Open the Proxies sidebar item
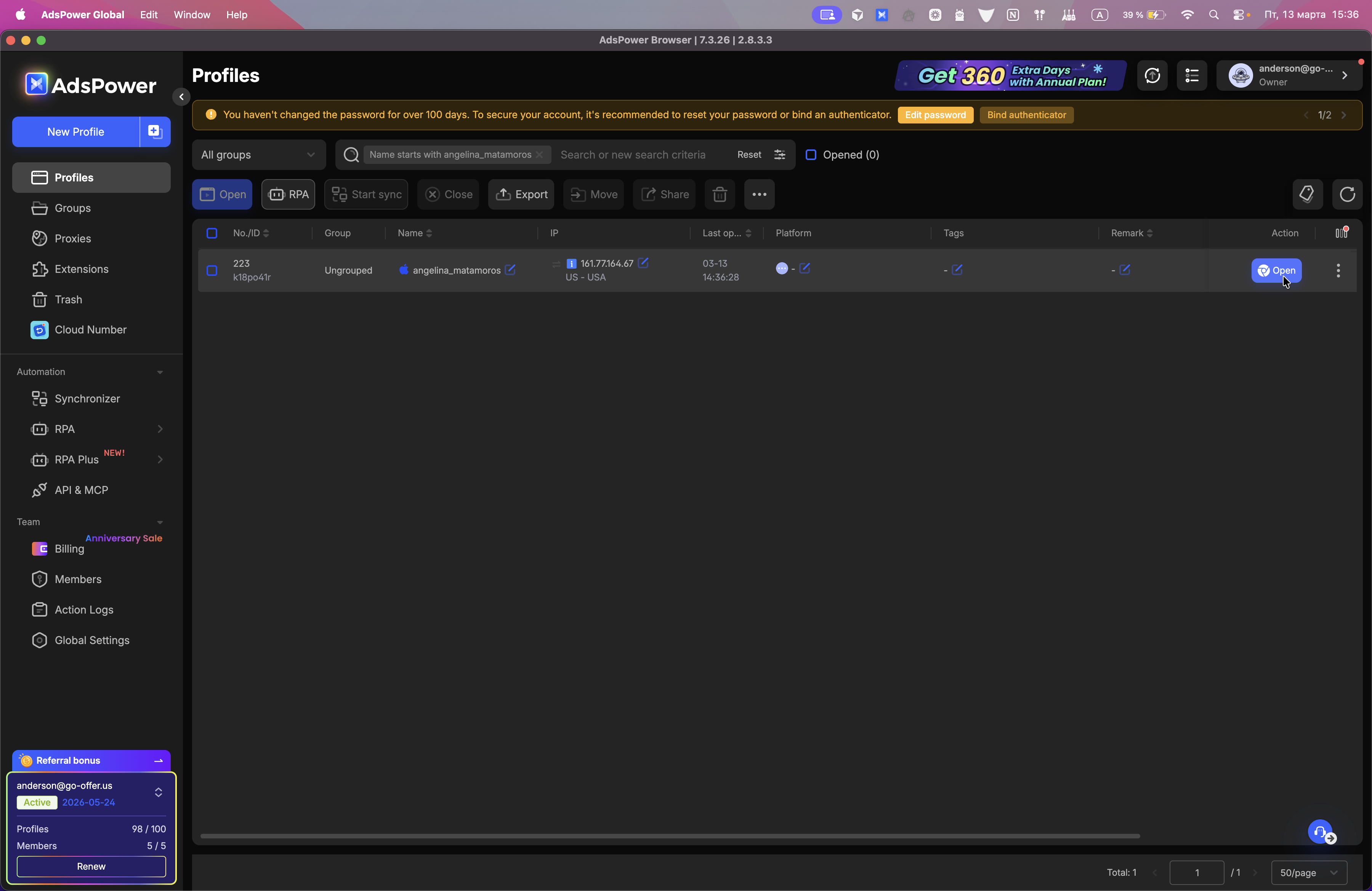This screenshot has width=1372, height=891. (73, 239)
